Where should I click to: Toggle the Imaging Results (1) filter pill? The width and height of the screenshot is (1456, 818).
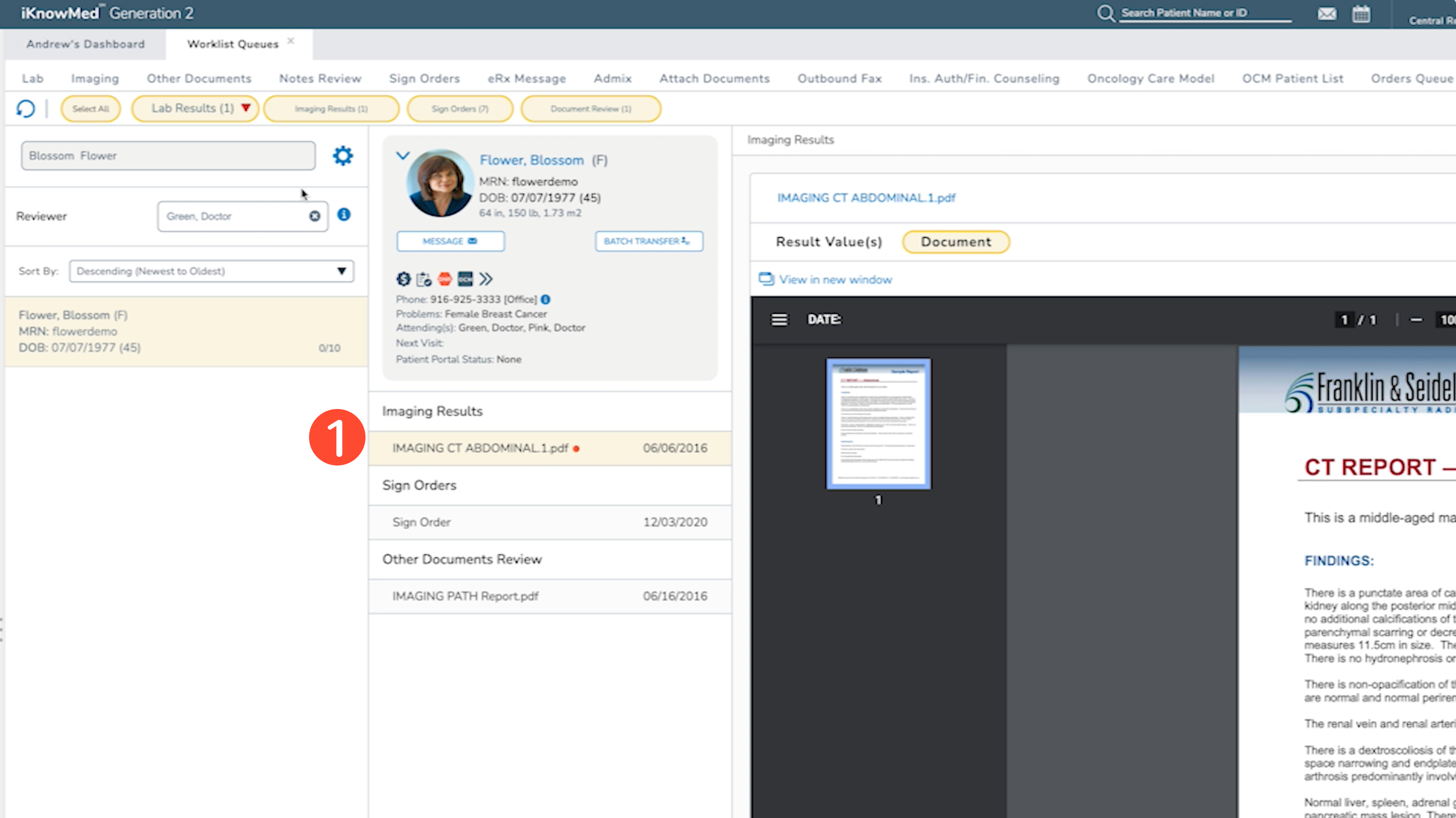[331, 109]
